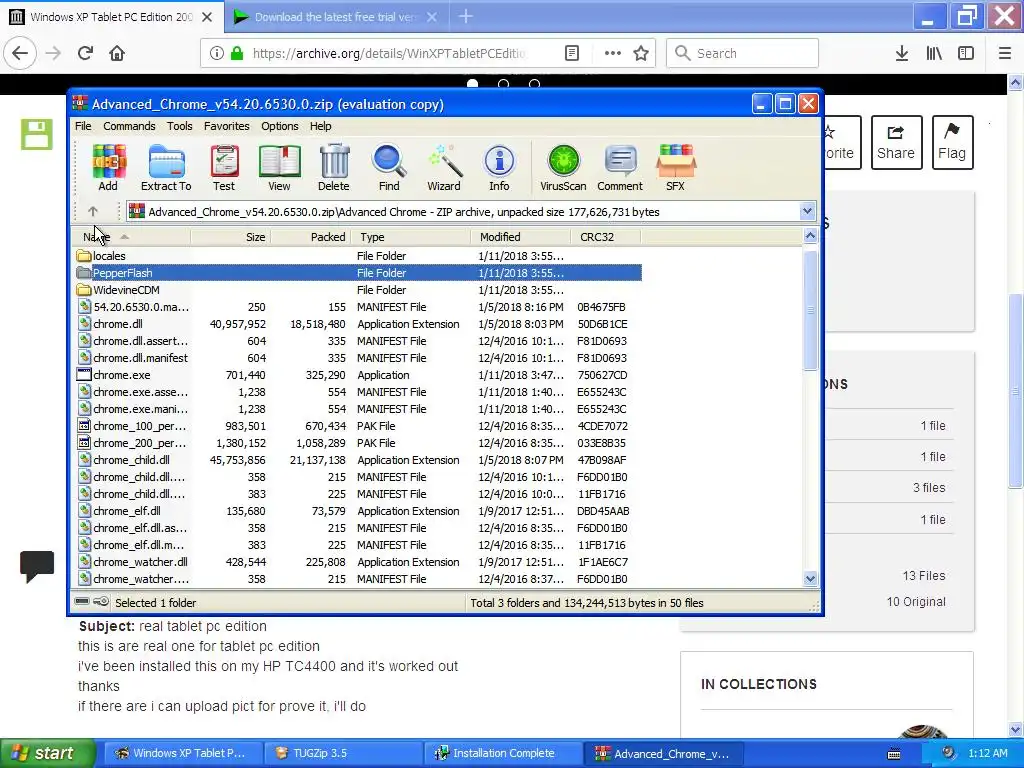
Task: Open the Firefox library icon
Action: [934, 53]
